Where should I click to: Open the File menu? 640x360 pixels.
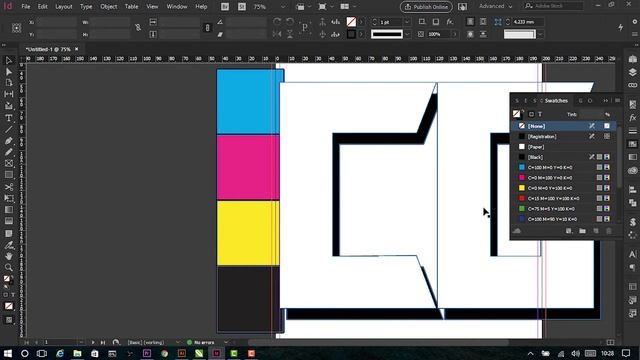coord(25,7)
